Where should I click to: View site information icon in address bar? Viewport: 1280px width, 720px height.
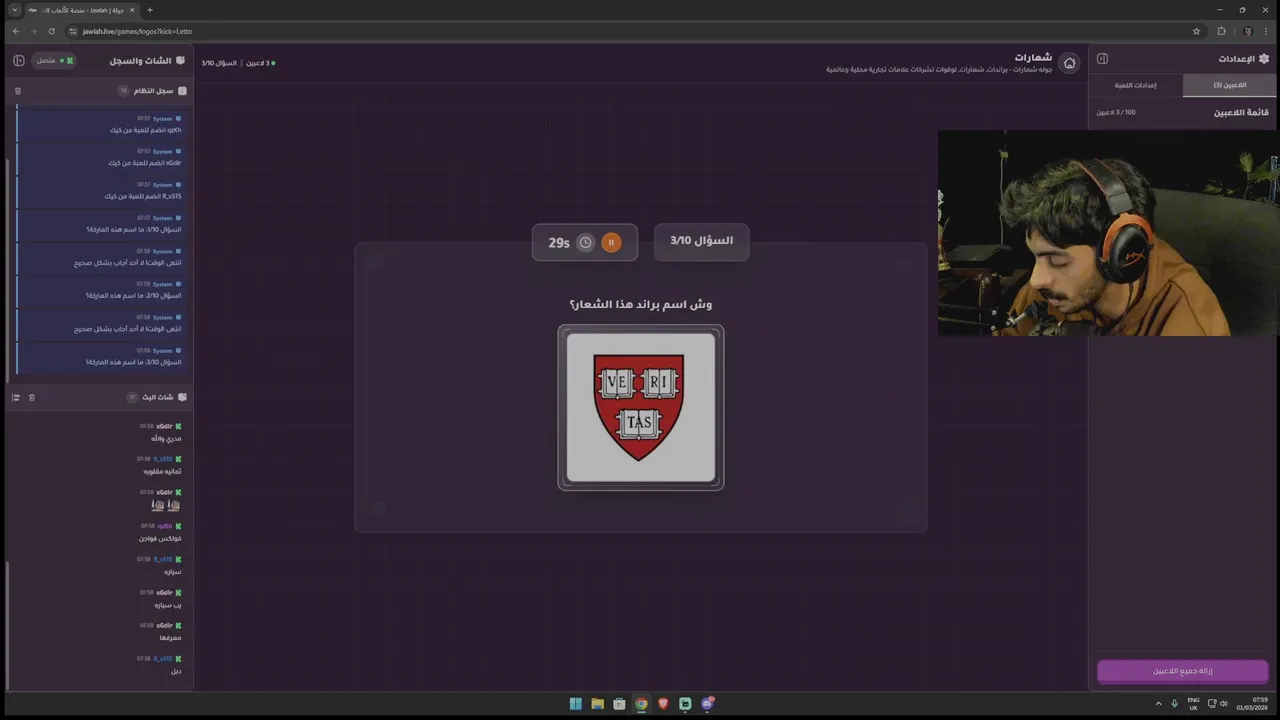(x=73, y=31)
